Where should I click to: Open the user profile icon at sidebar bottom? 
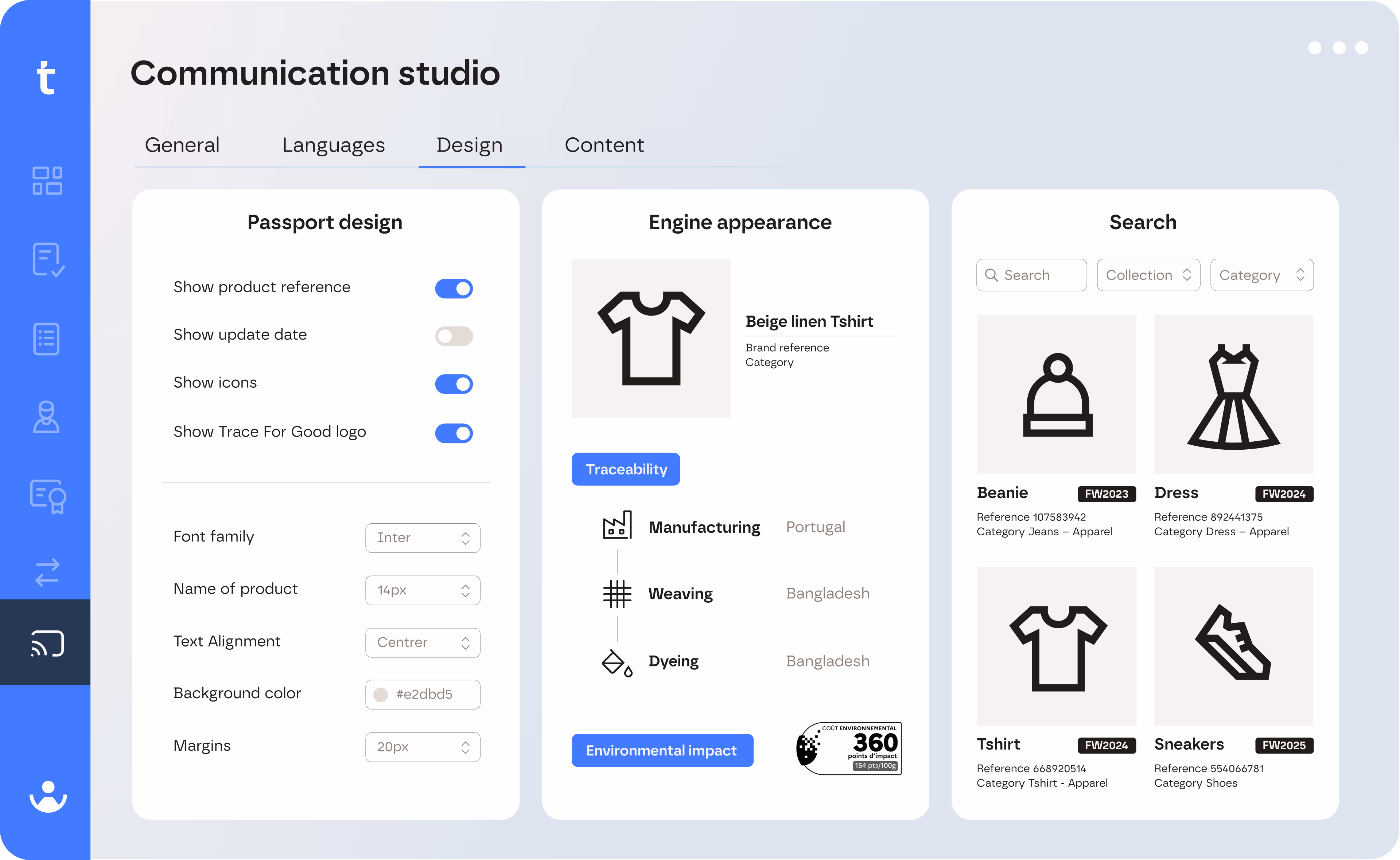point(48,796)
